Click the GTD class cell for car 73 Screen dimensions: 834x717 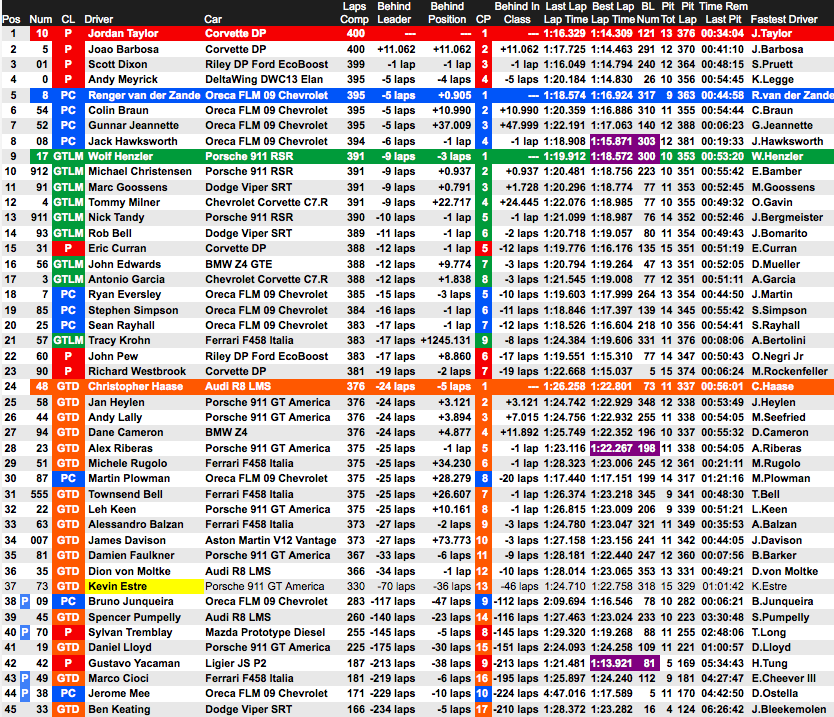68,586
